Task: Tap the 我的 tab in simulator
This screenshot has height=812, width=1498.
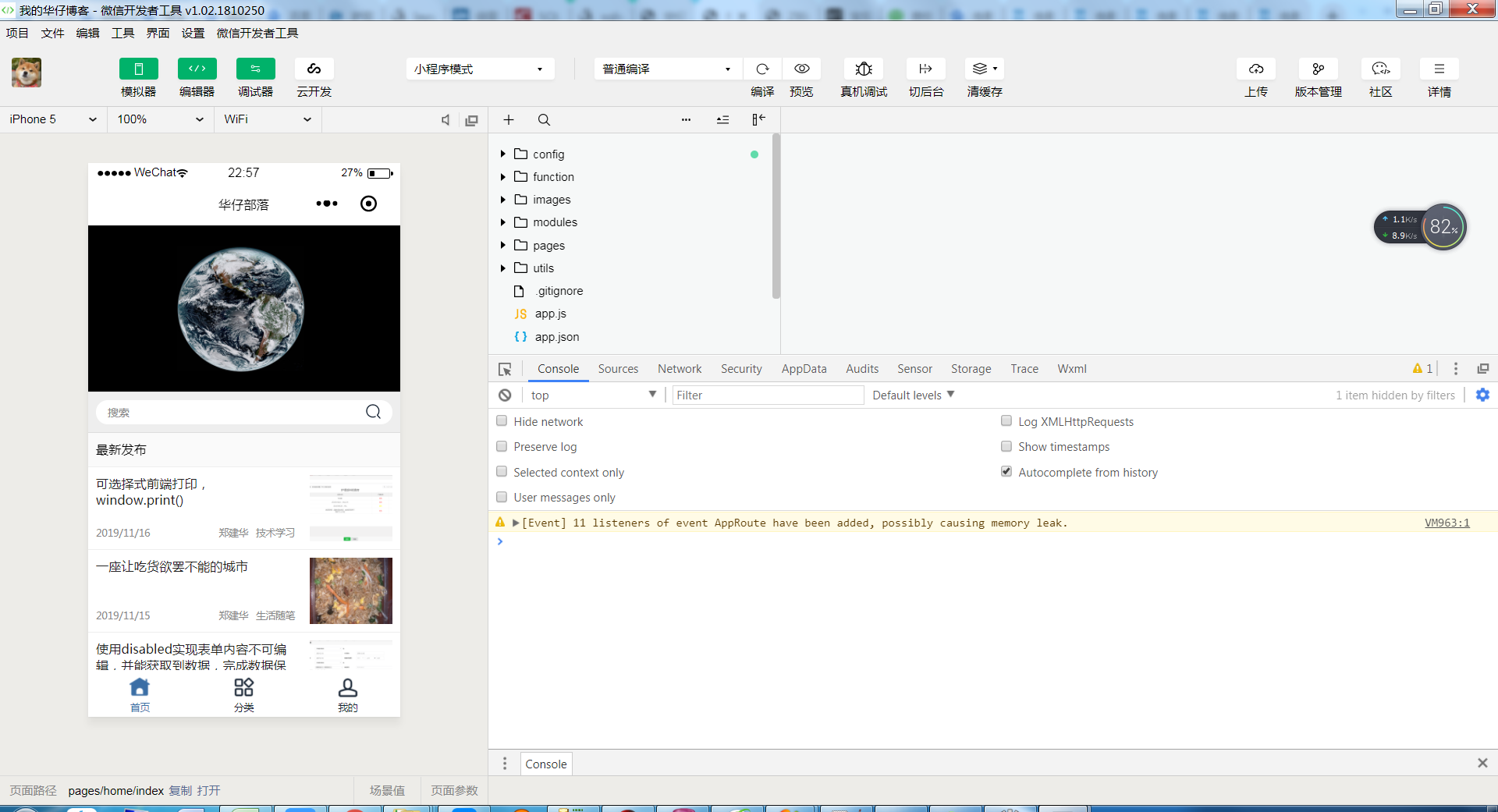Action: tap(347, 695)
